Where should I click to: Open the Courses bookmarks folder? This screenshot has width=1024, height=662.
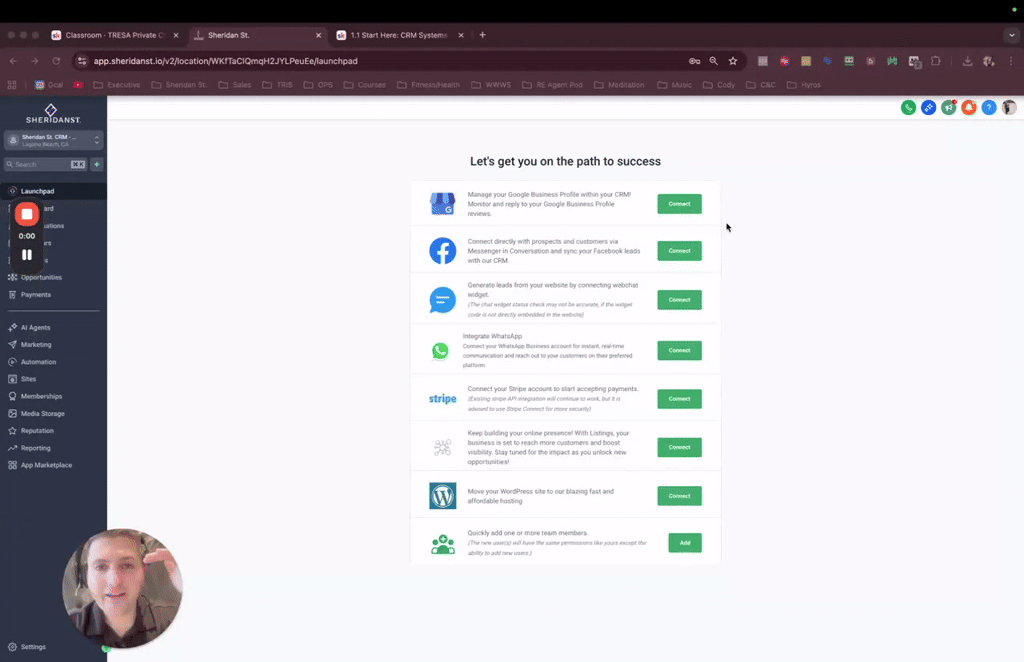pos(364,85)
